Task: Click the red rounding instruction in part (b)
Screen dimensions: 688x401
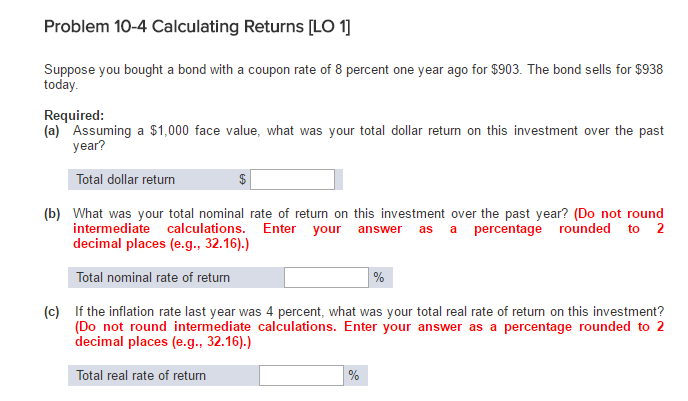Action: [368, 229]
